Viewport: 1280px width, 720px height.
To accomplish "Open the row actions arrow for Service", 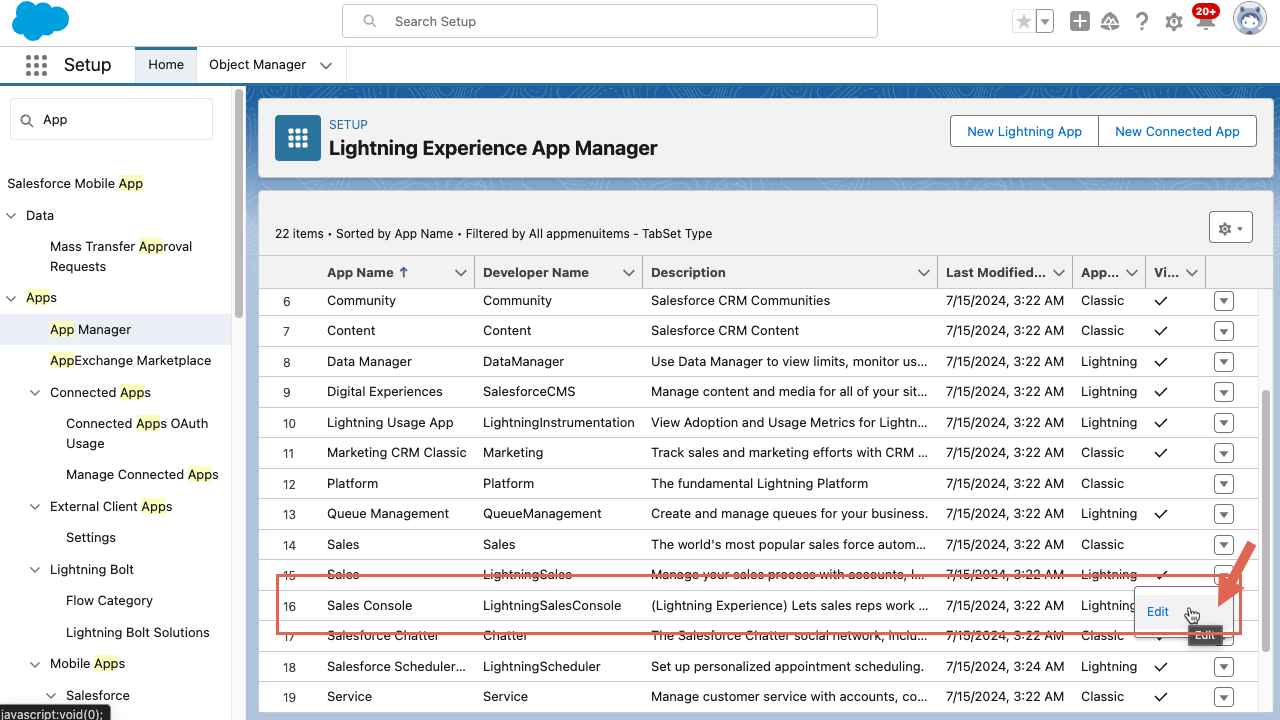I will (x=1224, y=697).
